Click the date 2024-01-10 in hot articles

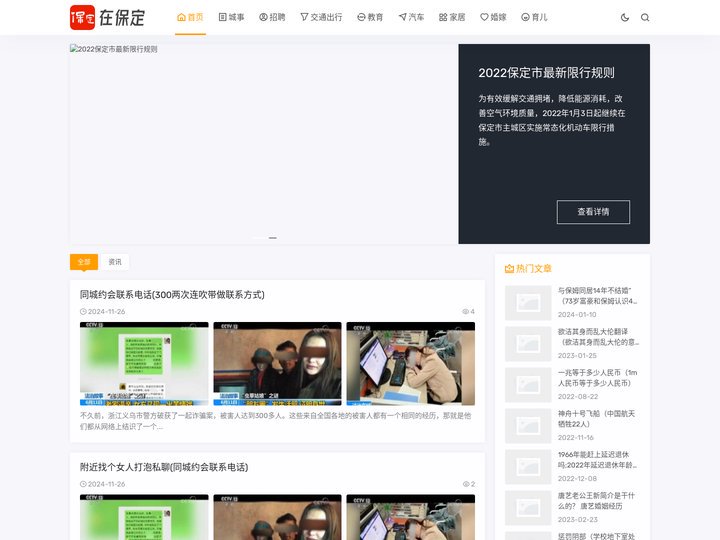point(577,315)
